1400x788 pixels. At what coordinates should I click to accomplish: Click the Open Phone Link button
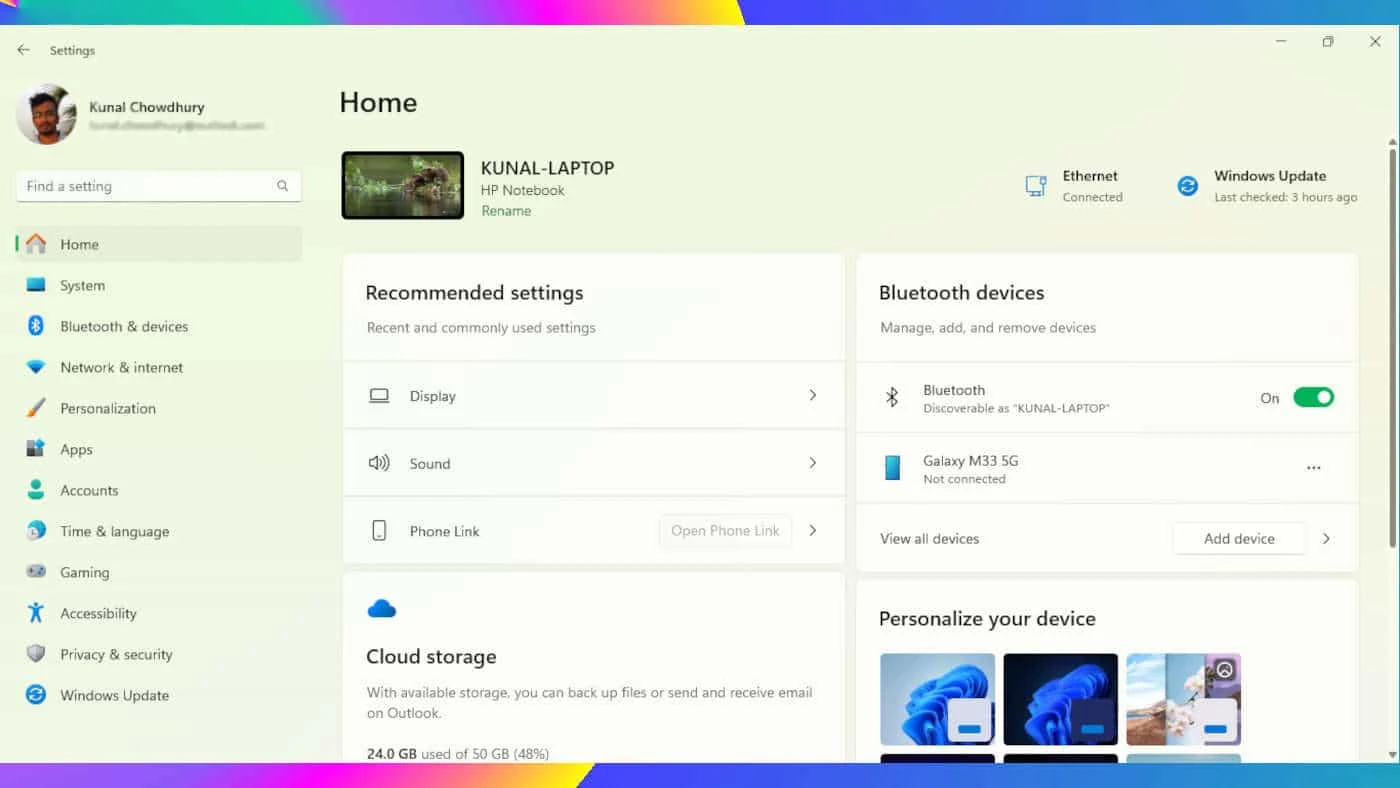point(725,531)
